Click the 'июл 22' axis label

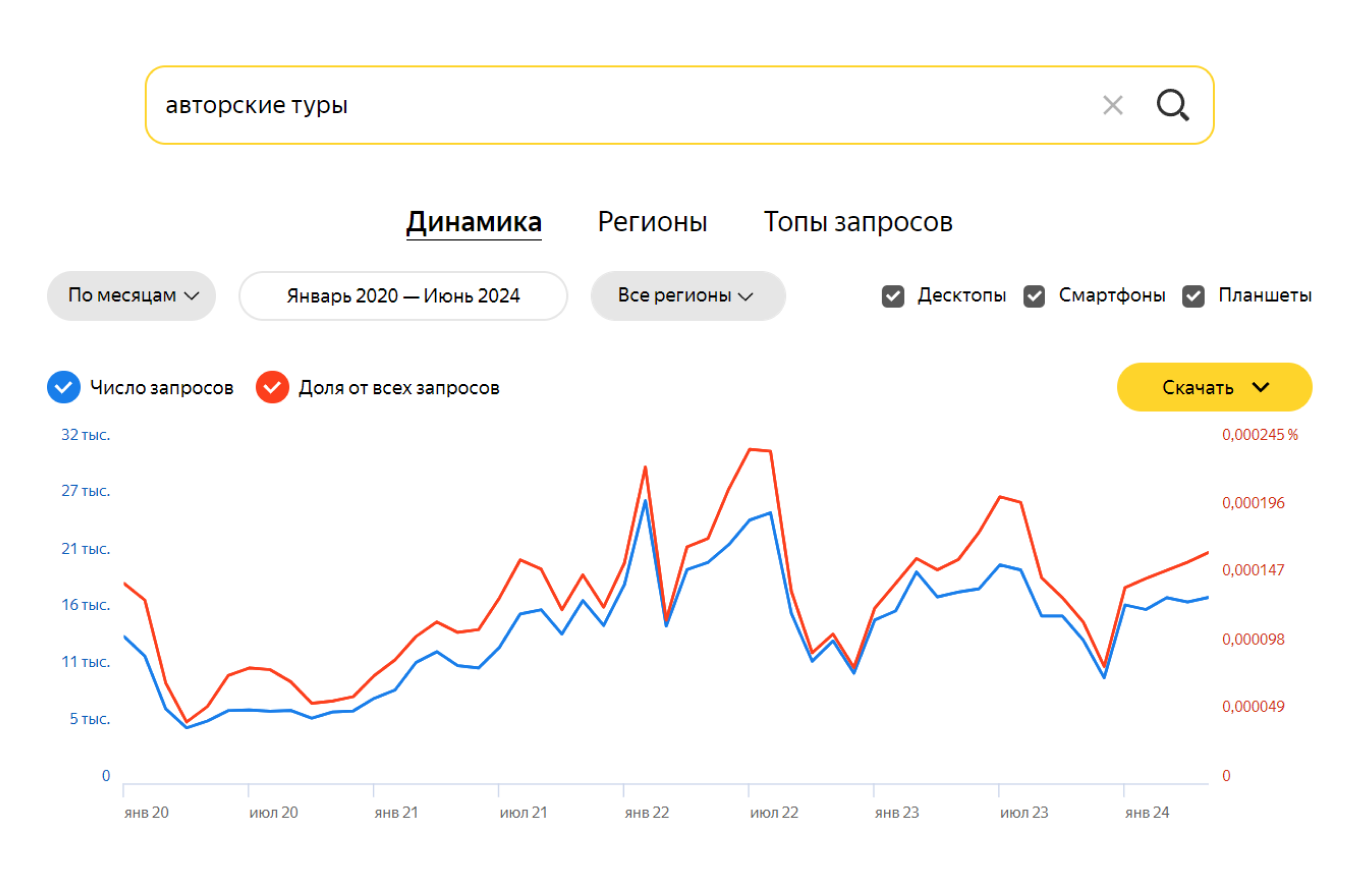774,813
